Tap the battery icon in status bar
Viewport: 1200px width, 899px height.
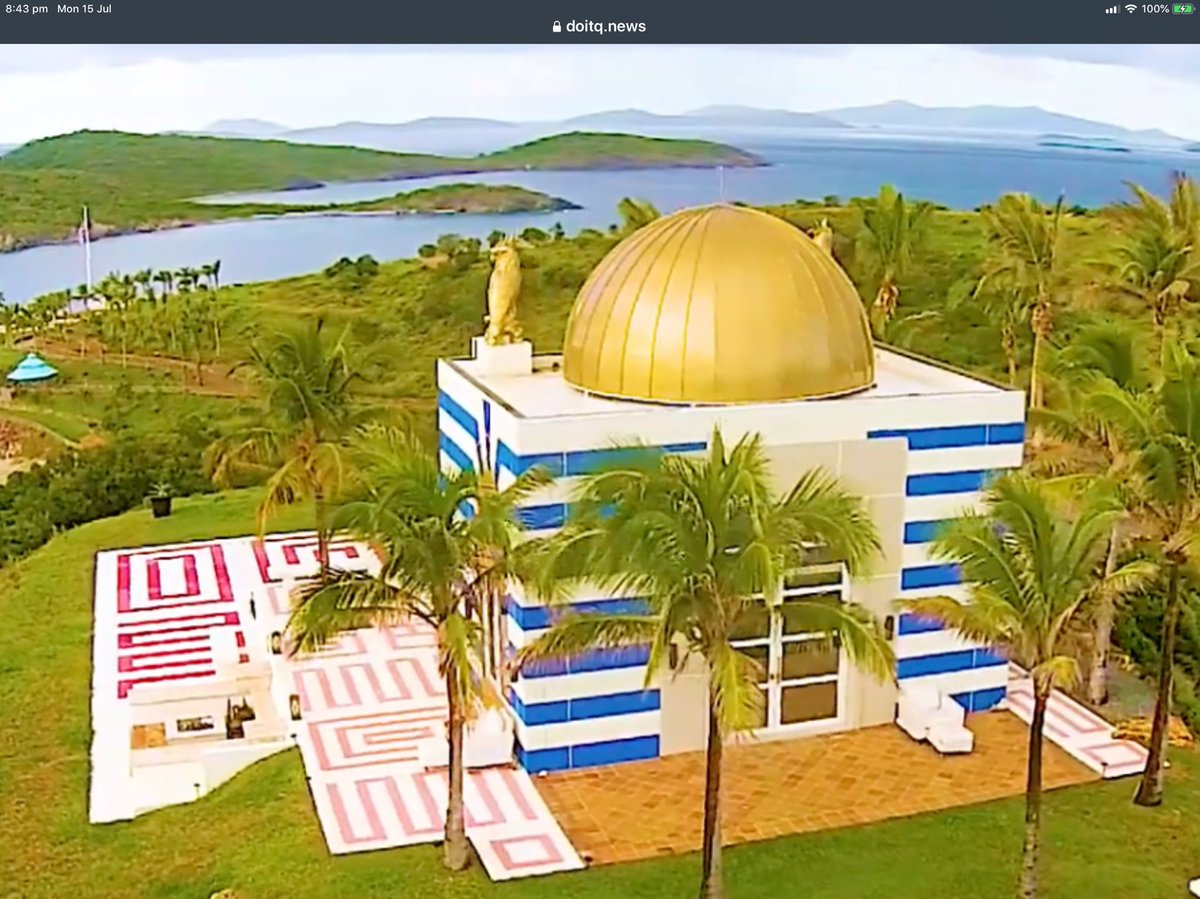[1183, 9]
